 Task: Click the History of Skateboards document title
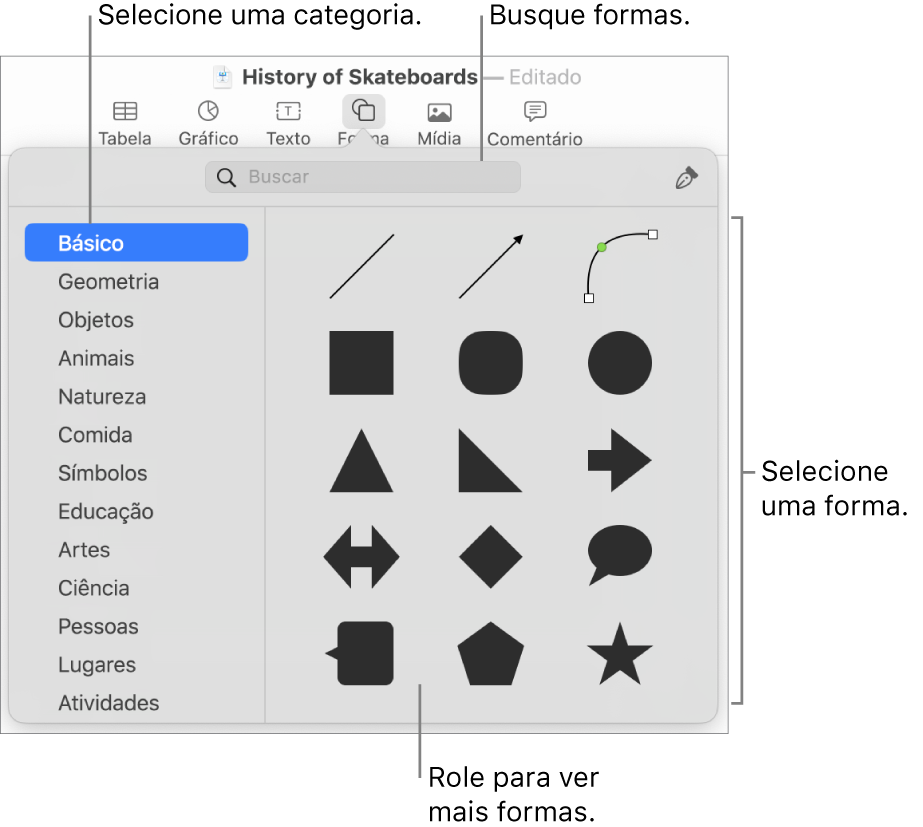(360, 77)
